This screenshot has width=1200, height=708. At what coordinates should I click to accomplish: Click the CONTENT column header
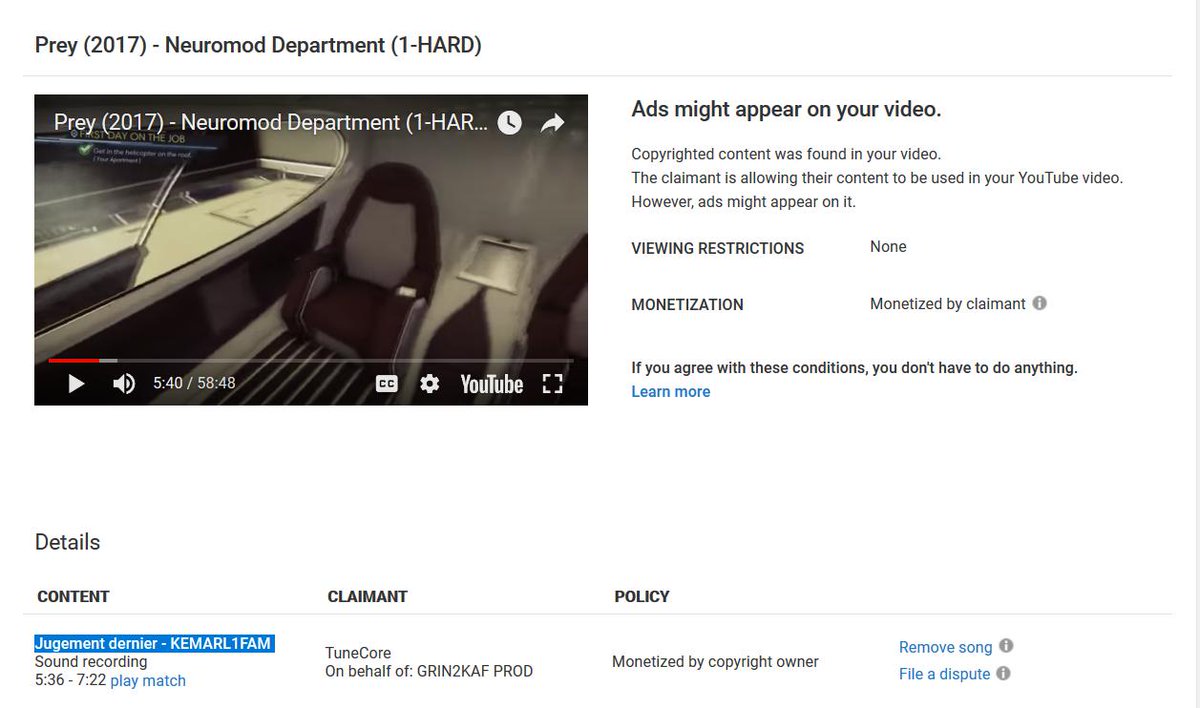pos(73,596)
